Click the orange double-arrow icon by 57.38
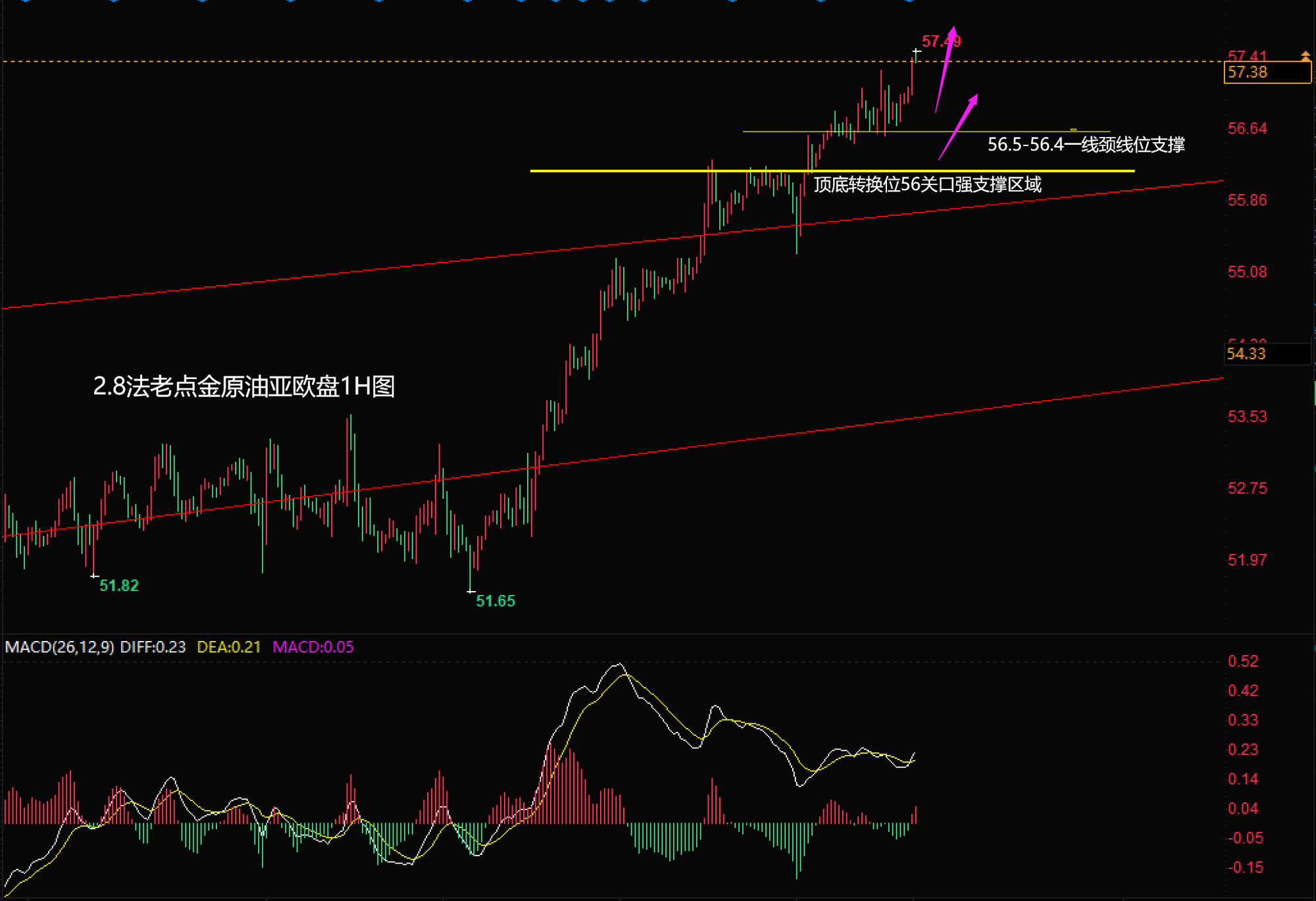 point(1305,57)
